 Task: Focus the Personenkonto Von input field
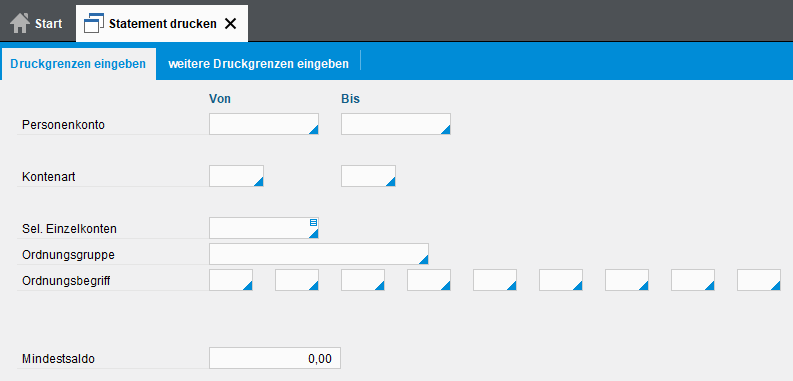click(264, 124)
